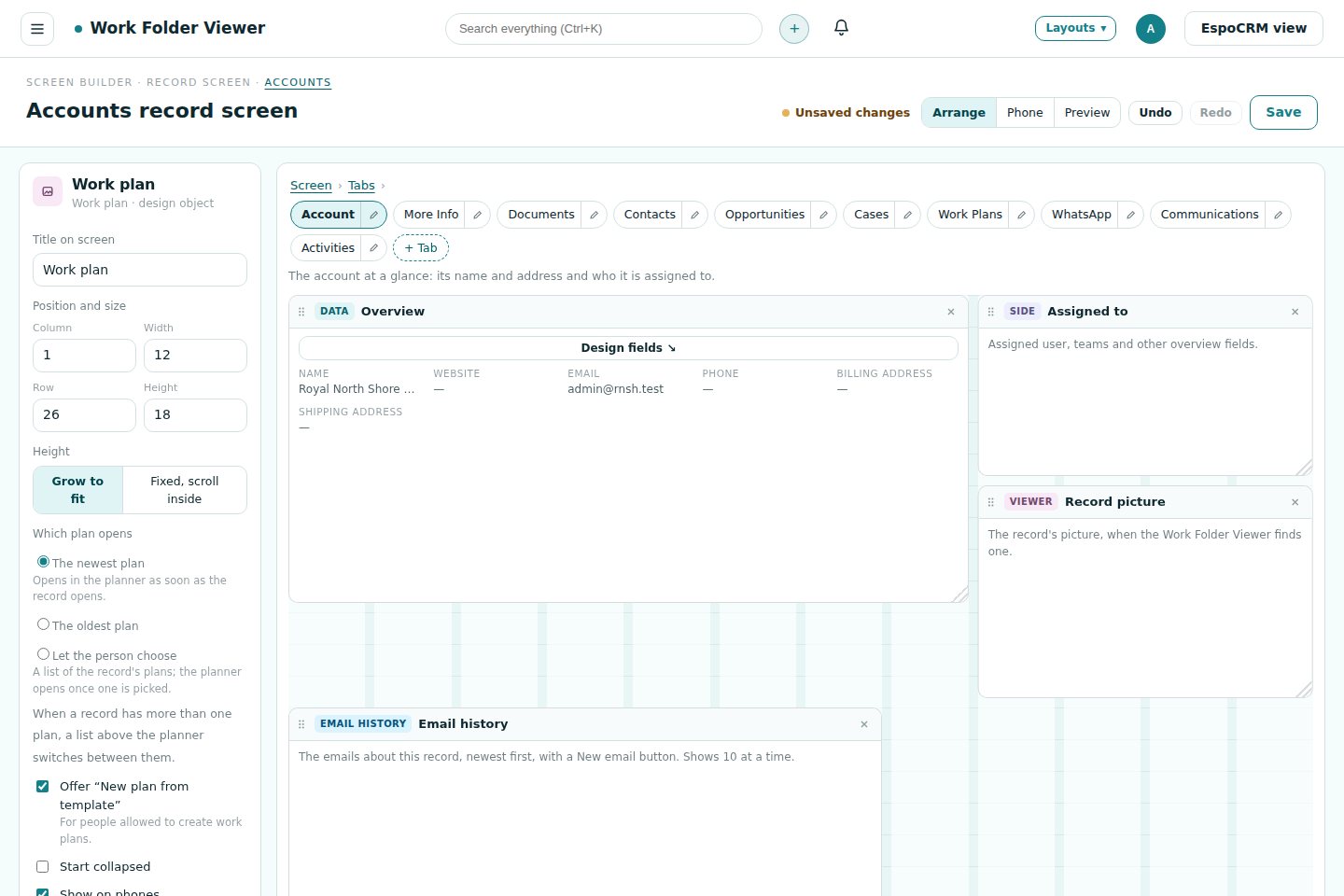Open the Documents tab
The image size is (1344, 896).
[541, 215]
